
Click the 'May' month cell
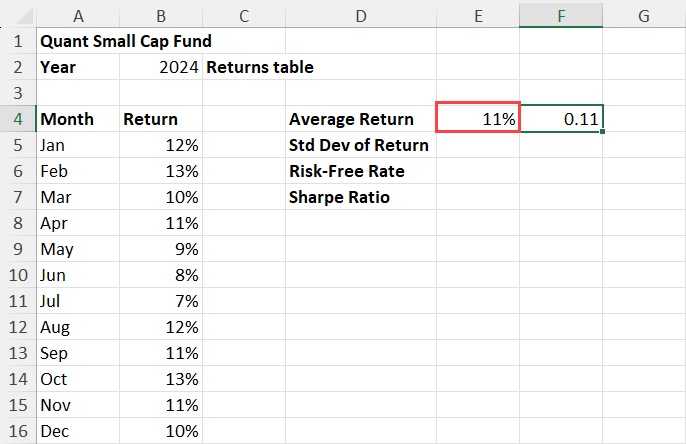[x=78, y=249]
